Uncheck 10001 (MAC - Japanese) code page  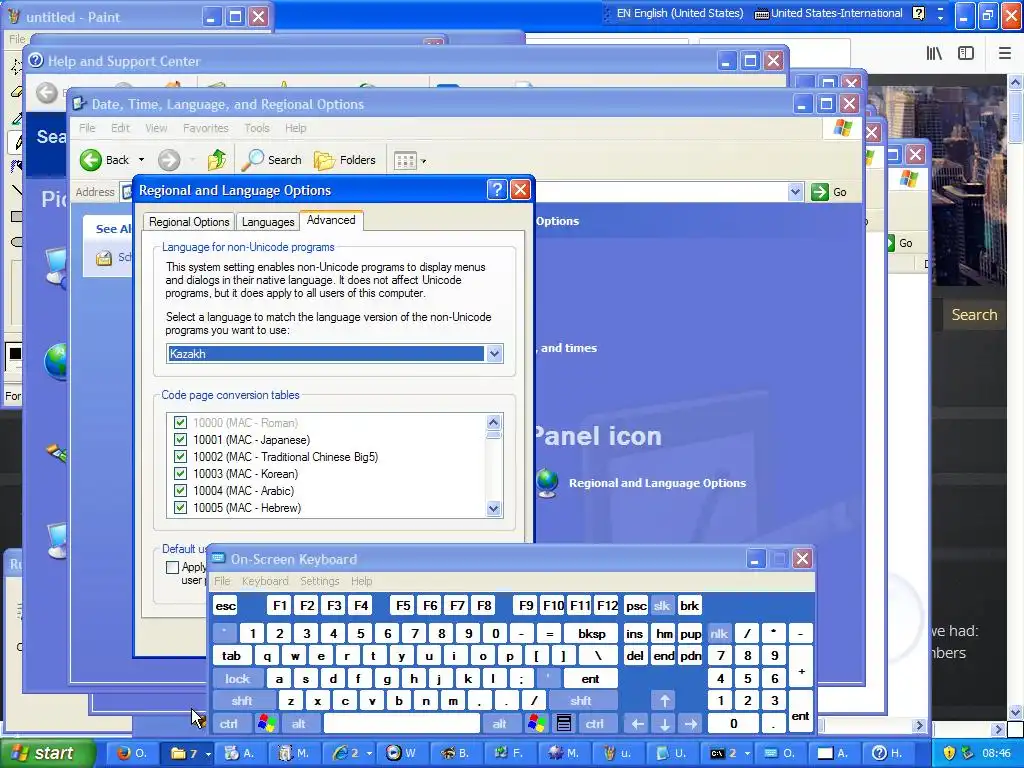[x=181, y=440]
